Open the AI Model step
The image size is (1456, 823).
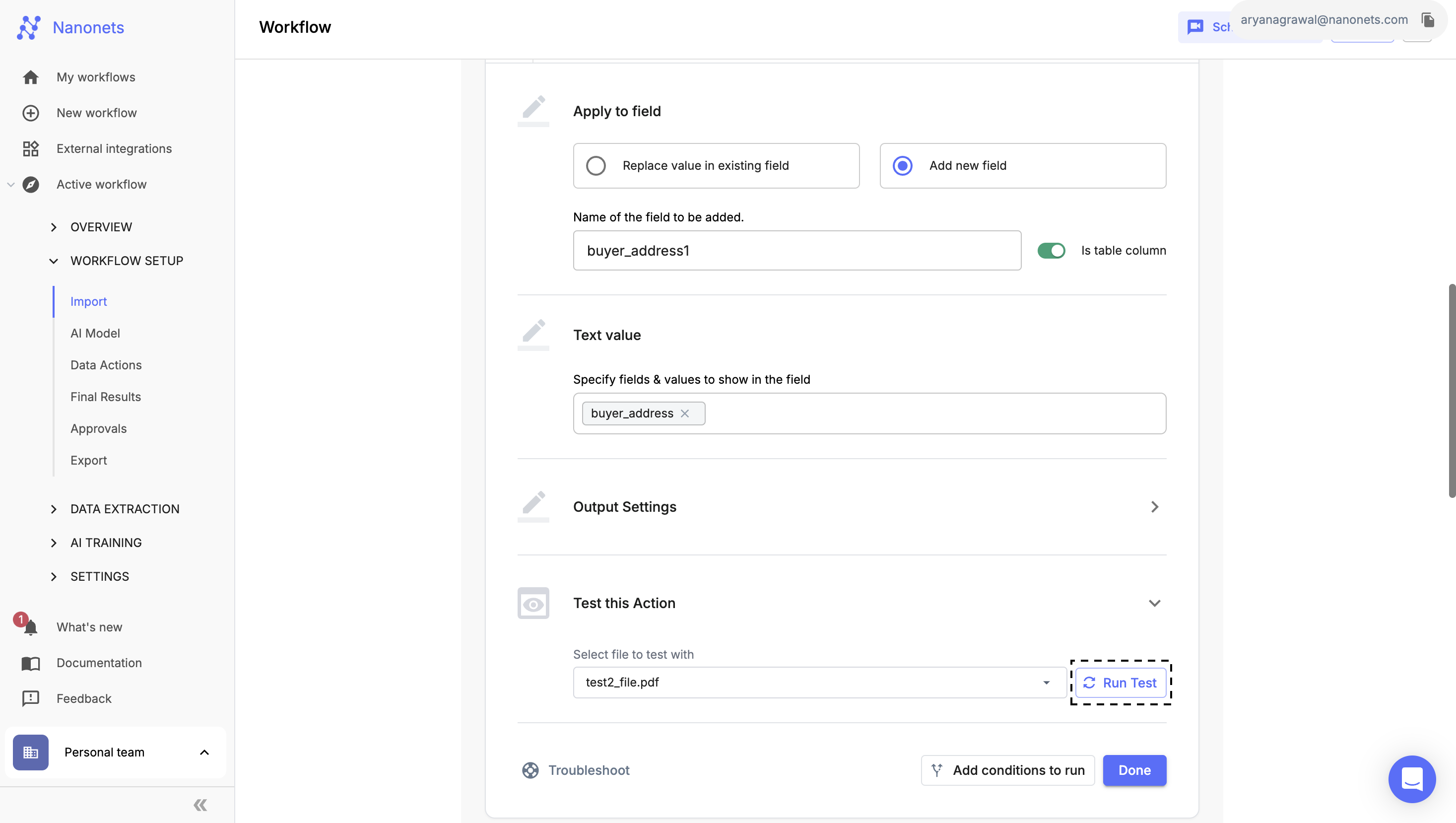95,334
